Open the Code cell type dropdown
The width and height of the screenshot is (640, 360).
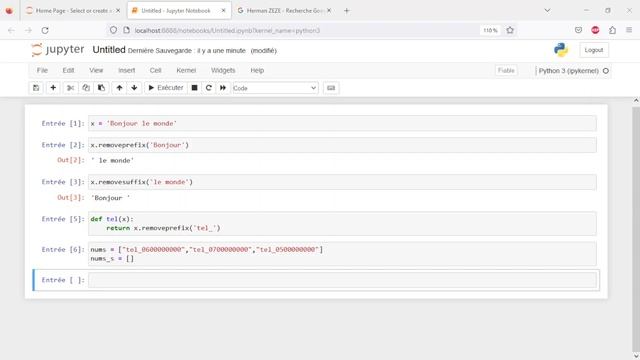click(x=275, y=88)
